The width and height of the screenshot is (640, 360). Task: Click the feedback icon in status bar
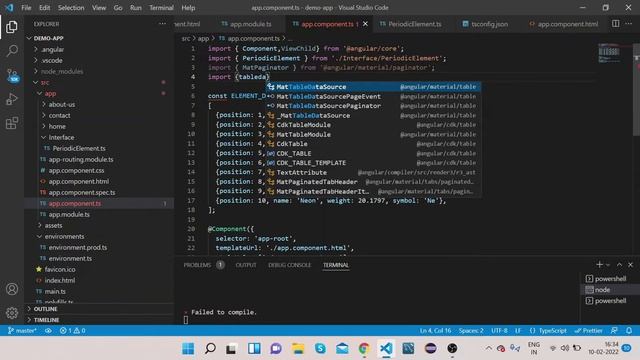[x=614, y=331]
